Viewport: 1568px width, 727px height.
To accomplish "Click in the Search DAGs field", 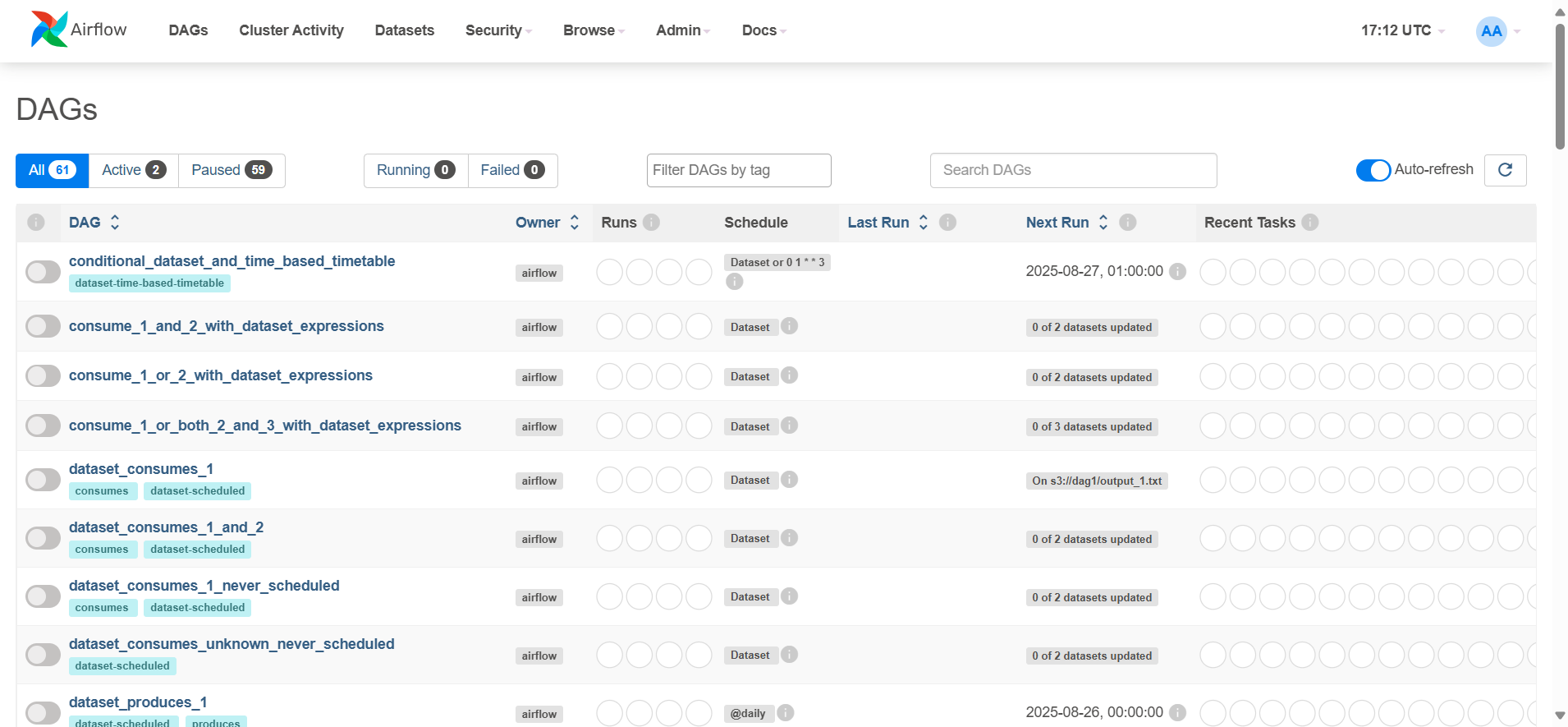I will click(x=1073, y=170).
